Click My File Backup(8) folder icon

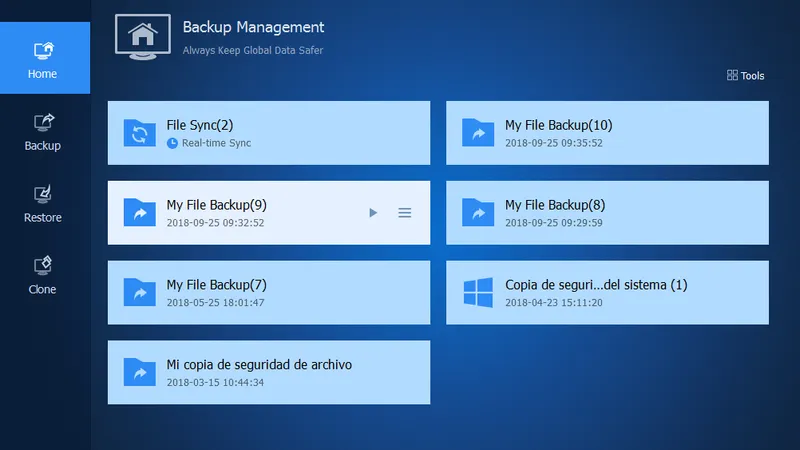click(477, 212)
